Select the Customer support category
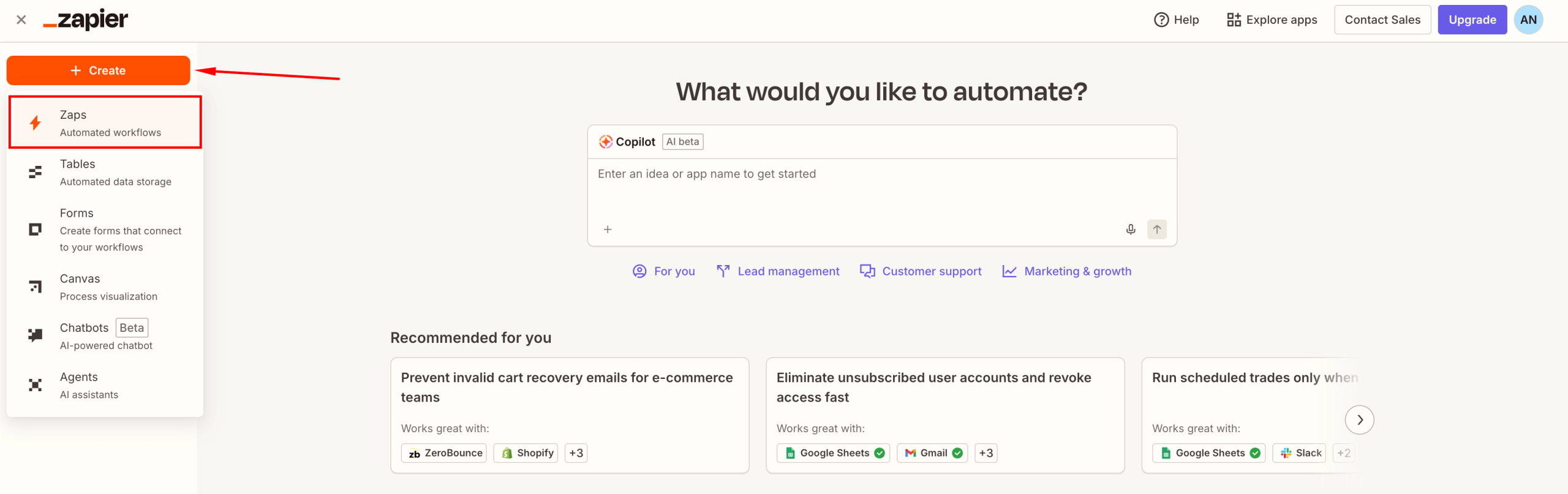This screenshot has width=1568, height=494. click(921, 271)
